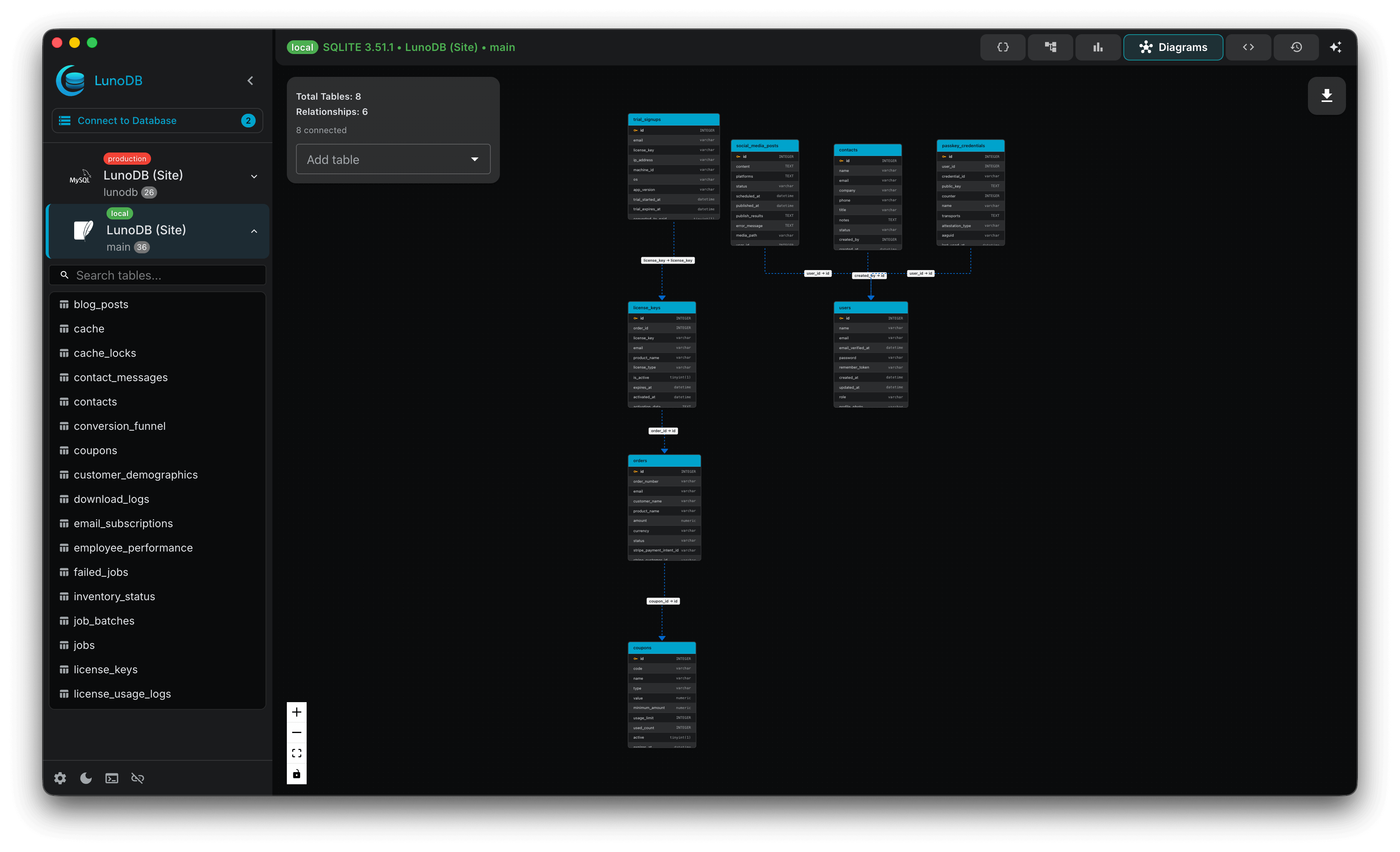Click the AI assistant sparkles icon
The height and width of the screenshot is (852, 1400).
(x=1336, y=47)
